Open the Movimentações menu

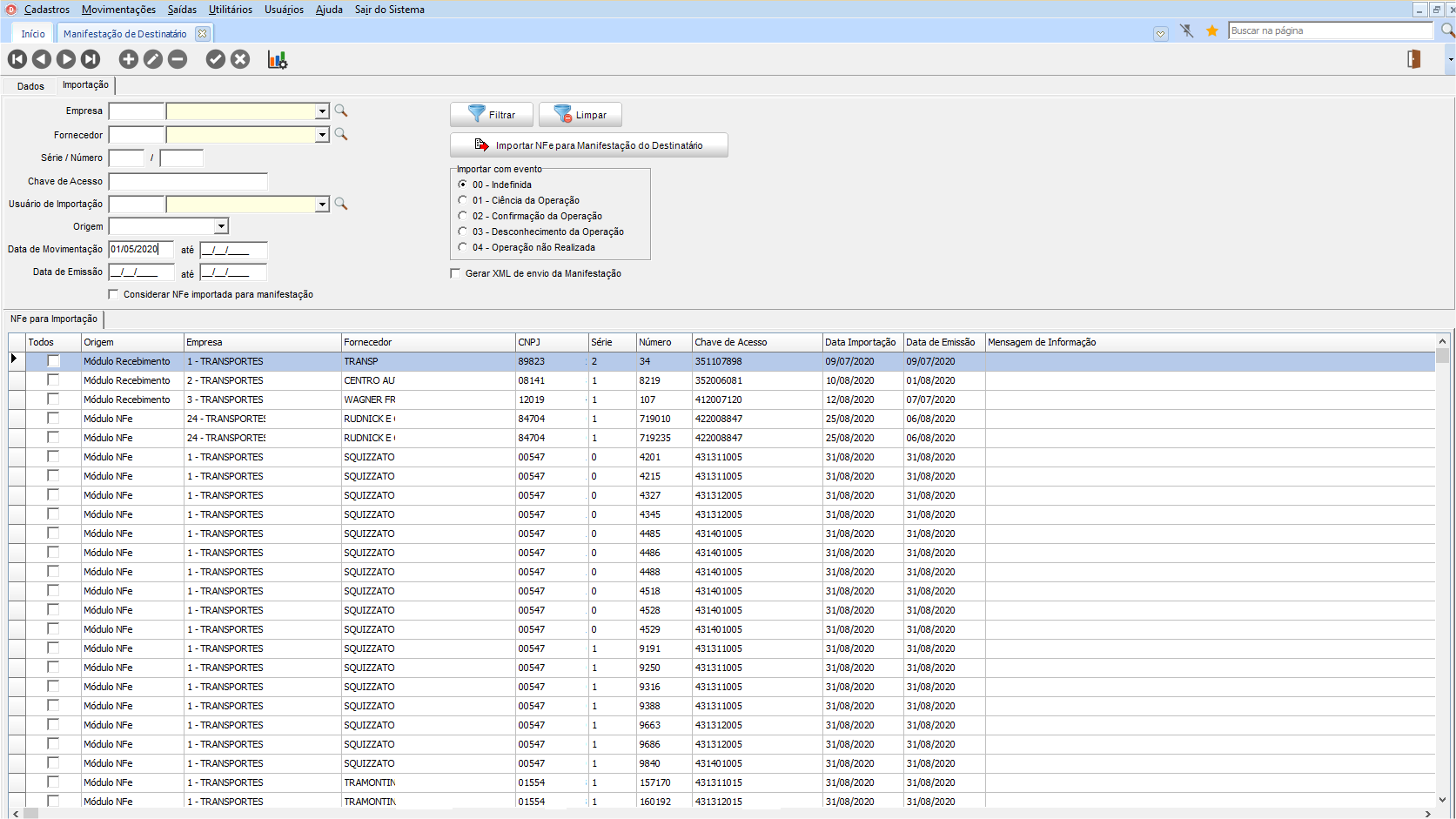pyautogui.click(x=118, y=10)
